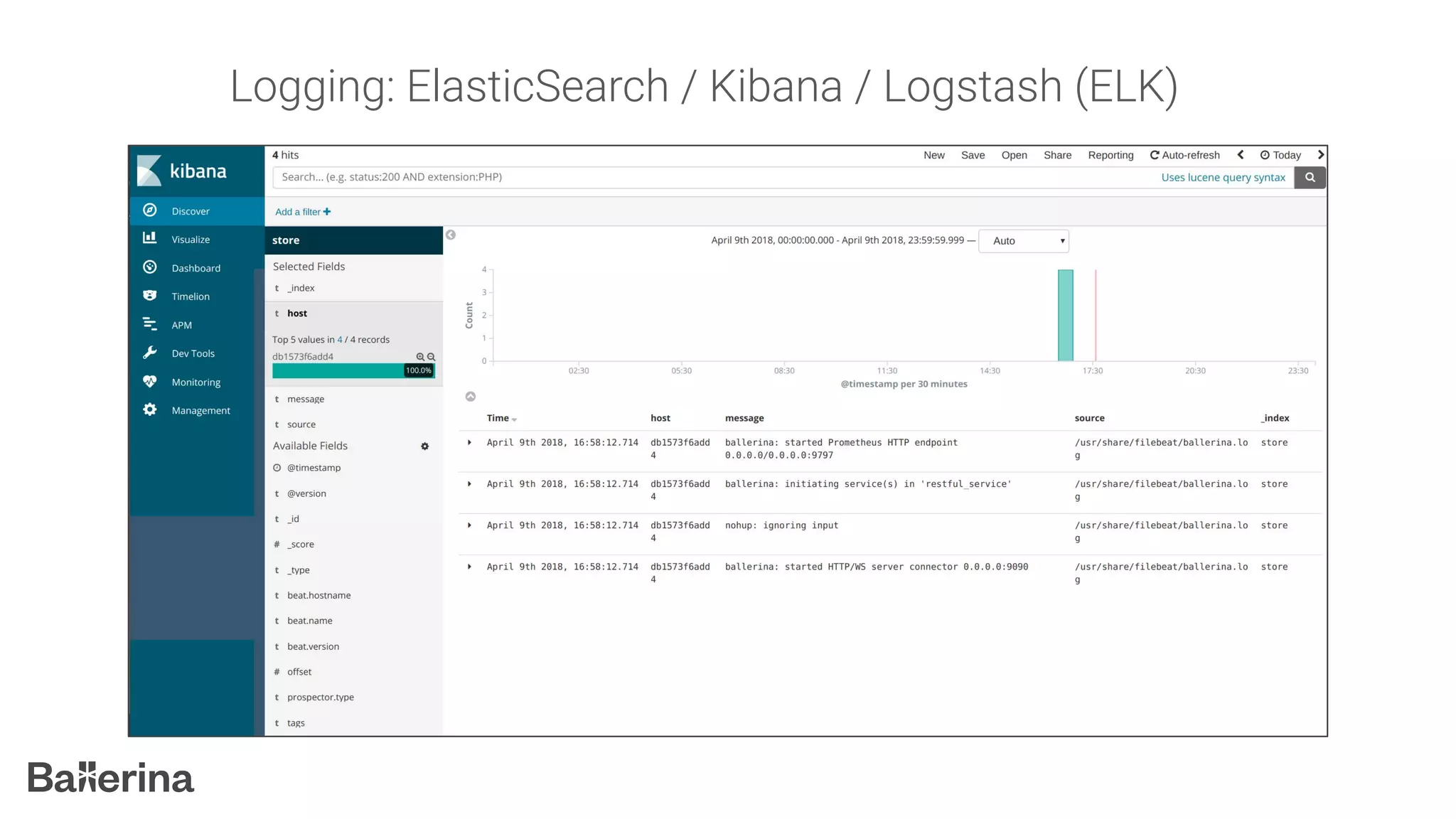
Task: Collapse the fields sidebar arrow
Action: tap(451, 235)
